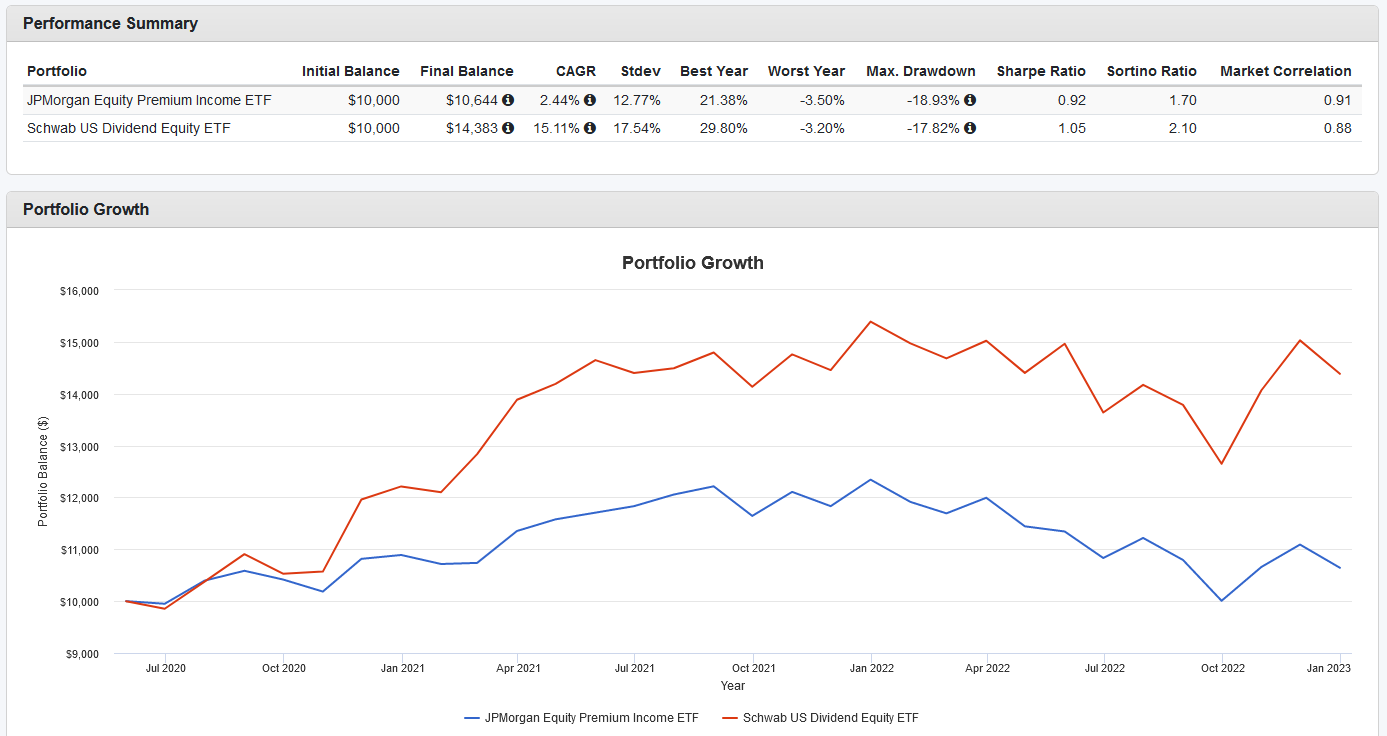Click the -3.20% worst year value
Viewport: 1387px width, 736px height.
tap(824, 128)
